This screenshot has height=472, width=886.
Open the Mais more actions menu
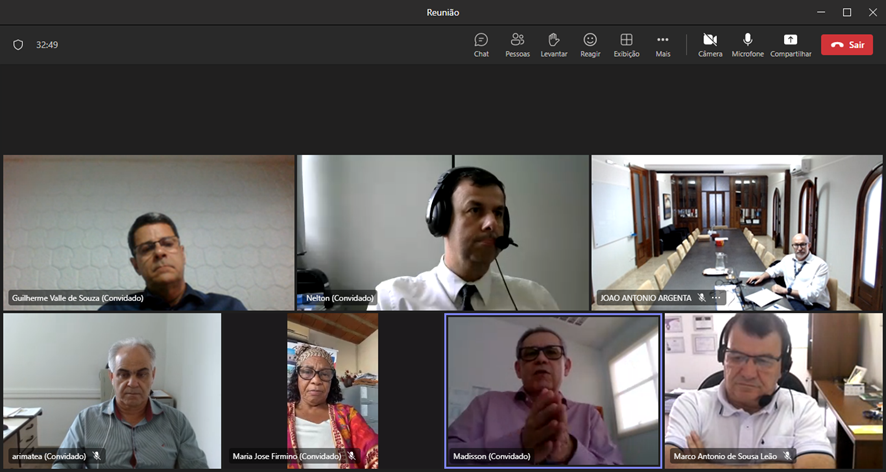pos(662,44)
